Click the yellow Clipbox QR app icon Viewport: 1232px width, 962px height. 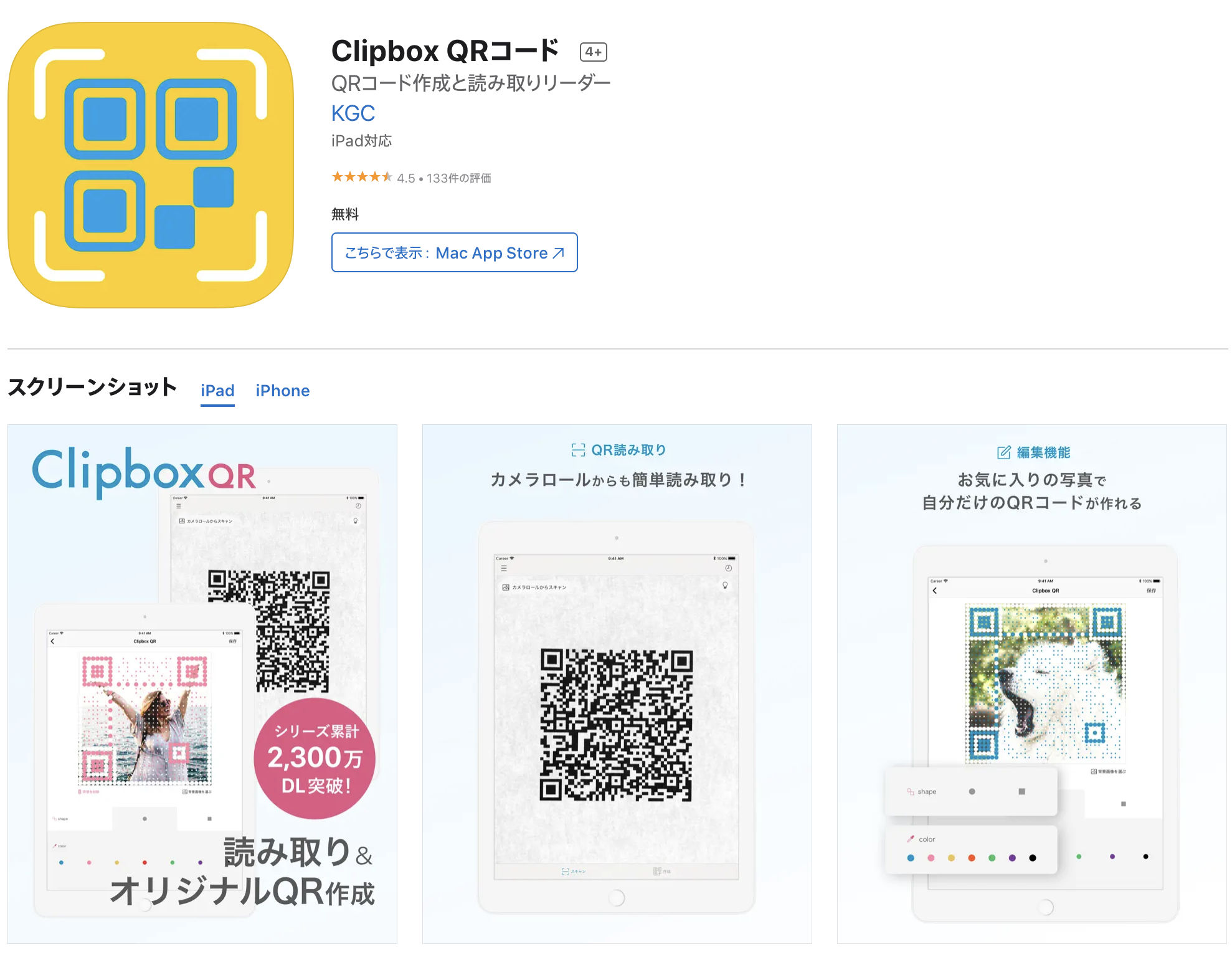(151, 165)
